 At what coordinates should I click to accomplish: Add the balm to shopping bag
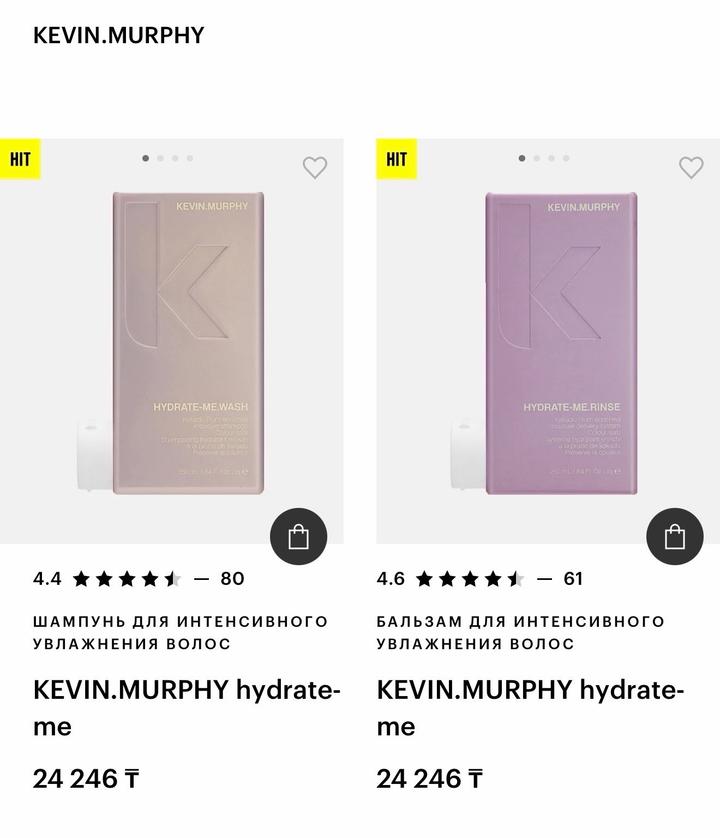675,536
